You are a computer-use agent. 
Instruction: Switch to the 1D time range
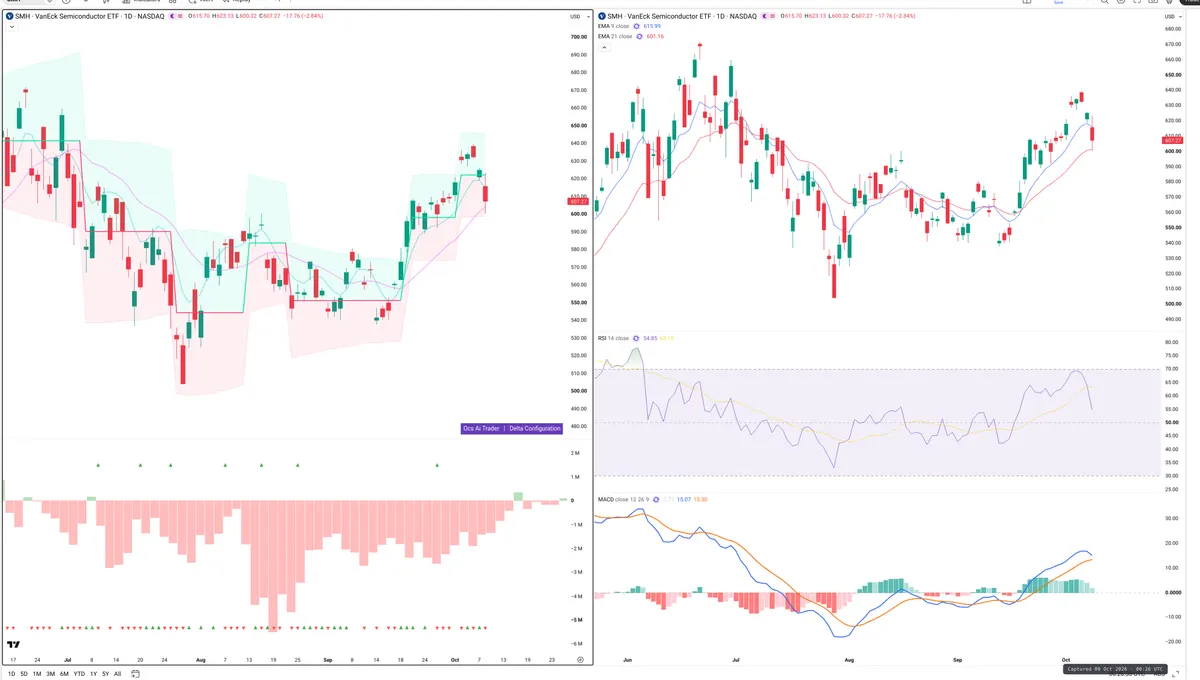(x=11, y=674)
